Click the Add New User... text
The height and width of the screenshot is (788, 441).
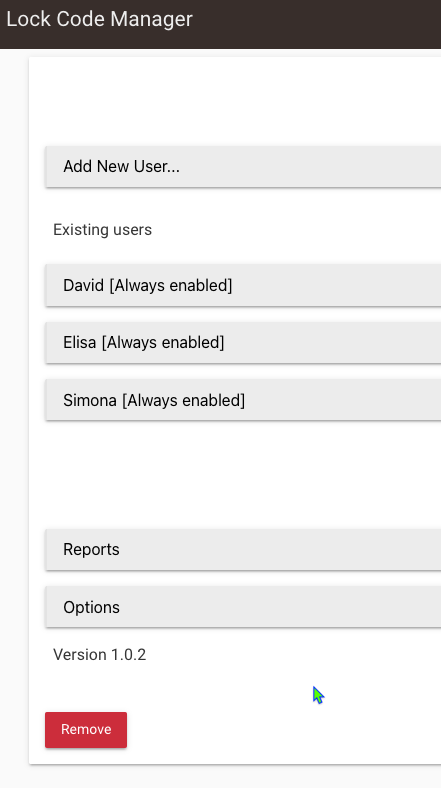[x=122, y=167]
